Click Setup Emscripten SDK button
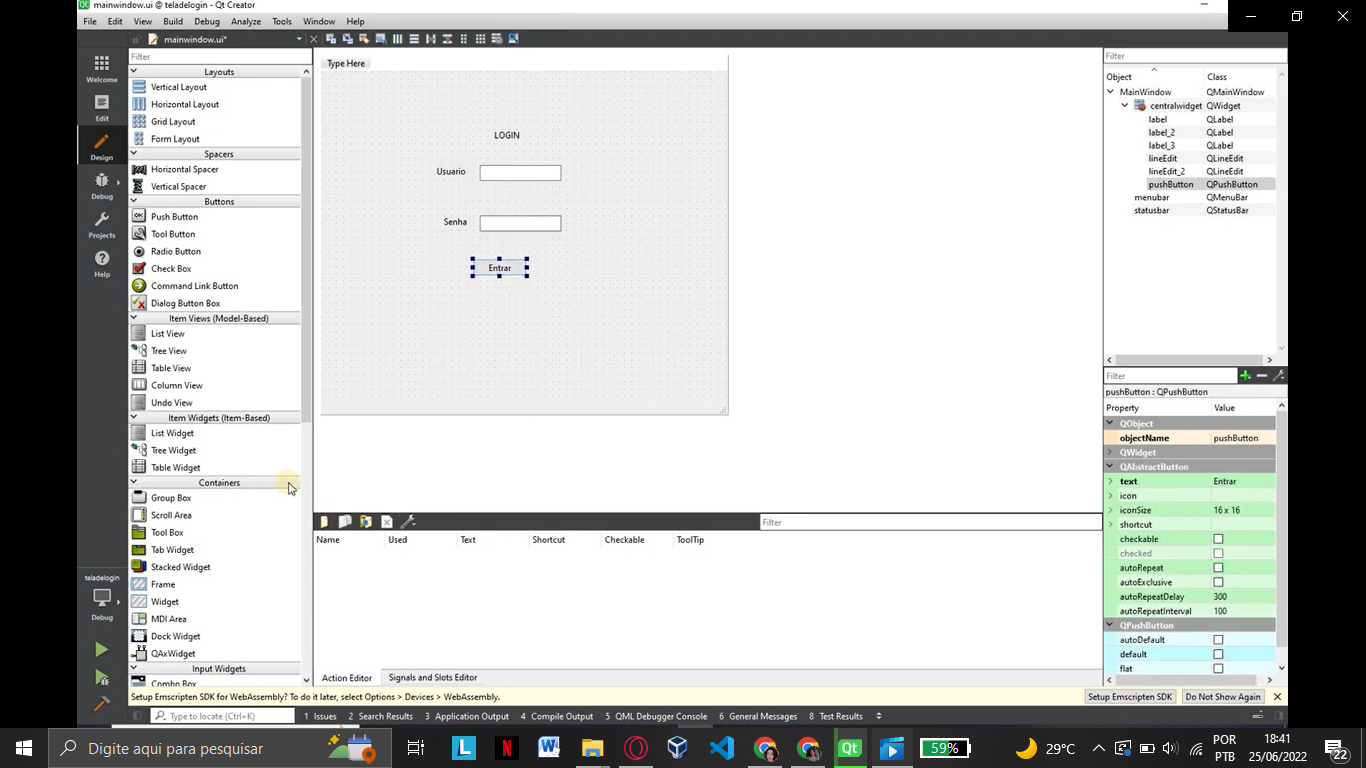1366x768 pixels. coord(1129,697)
